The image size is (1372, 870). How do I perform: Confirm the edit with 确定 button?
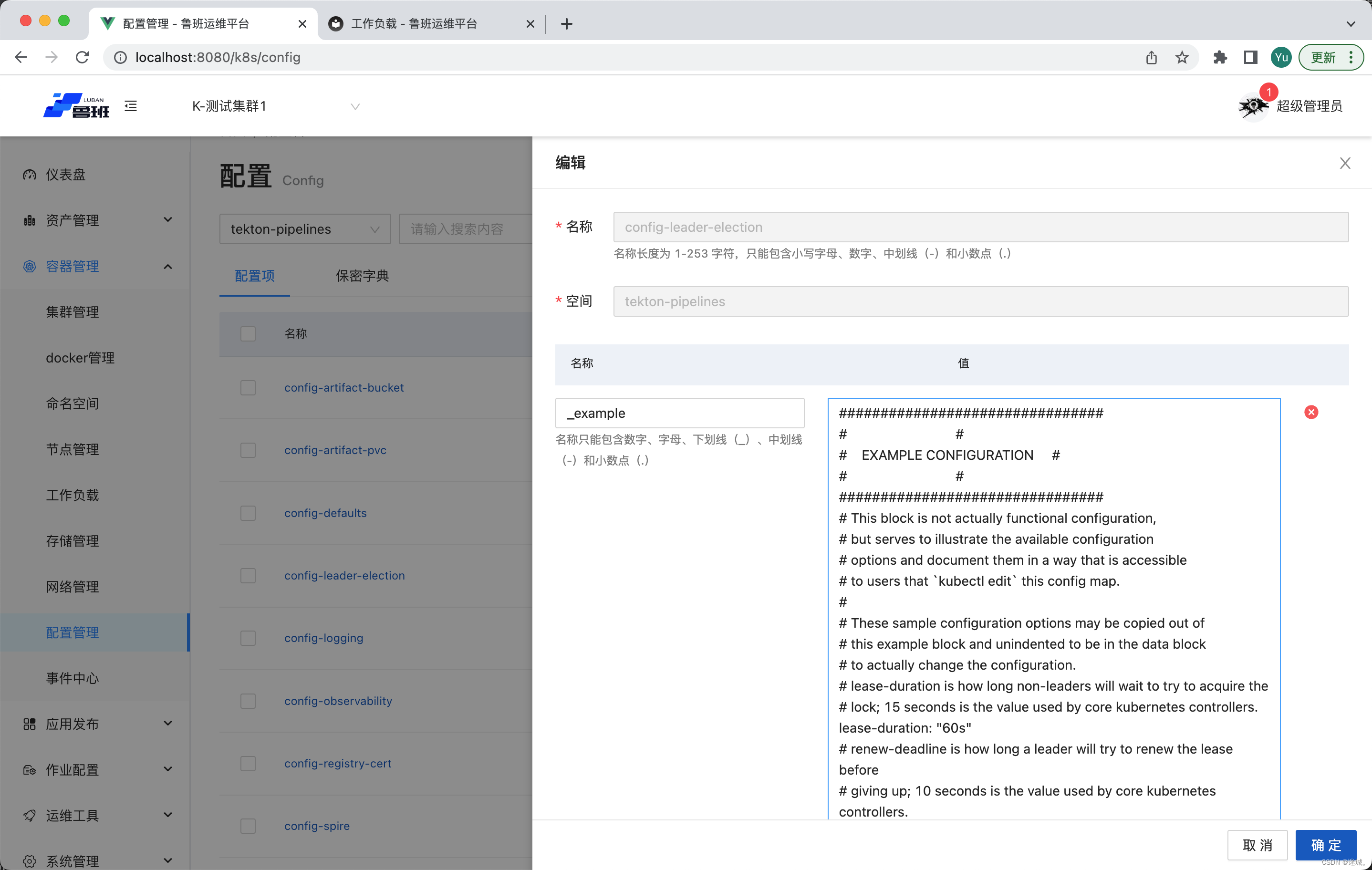[1325, 845]
